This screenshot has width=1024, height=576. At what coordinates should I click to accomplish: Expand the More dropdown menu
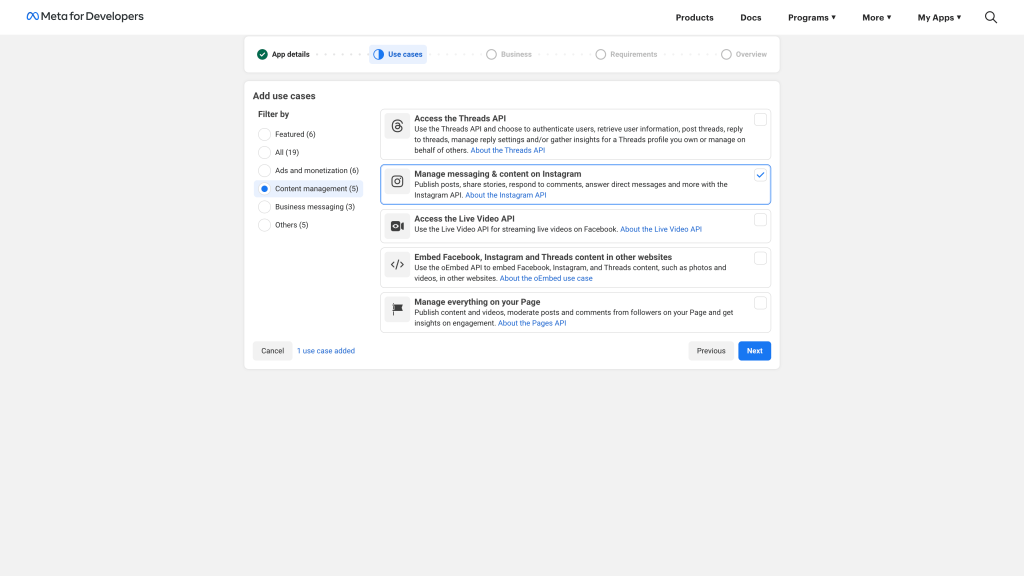[876, 18]
